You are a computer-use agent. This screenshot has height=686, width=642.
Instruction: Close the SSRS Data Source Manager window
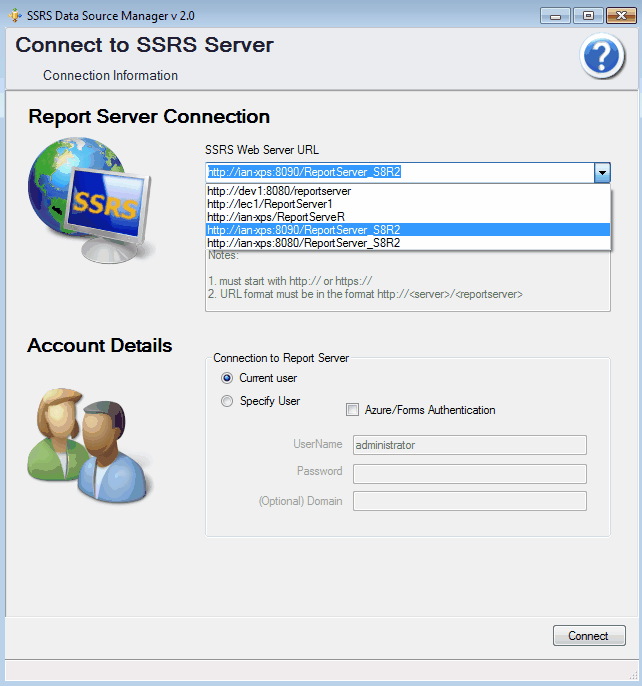tap(621, 16)
